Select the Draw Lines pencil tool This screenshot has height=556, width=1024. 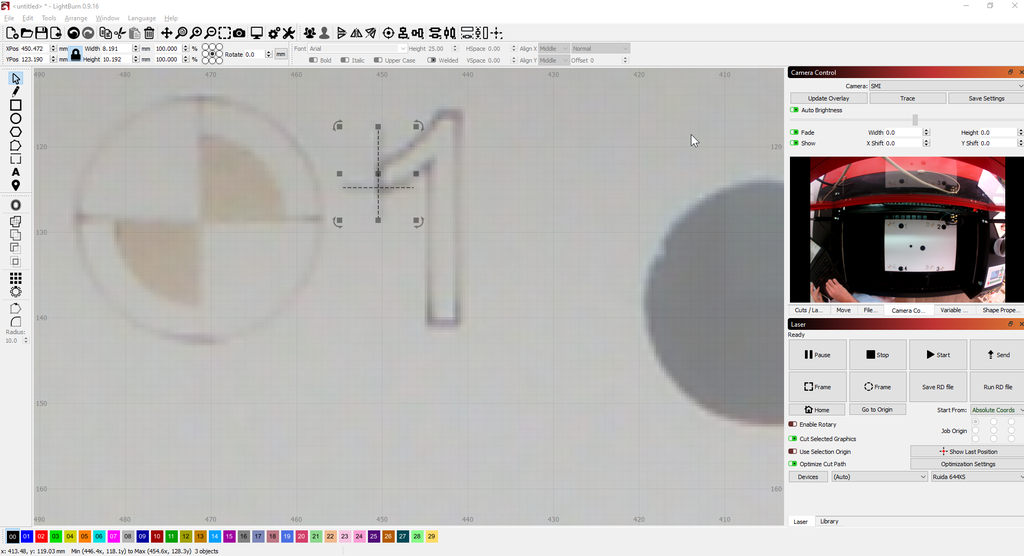click(x=16, y=91)
